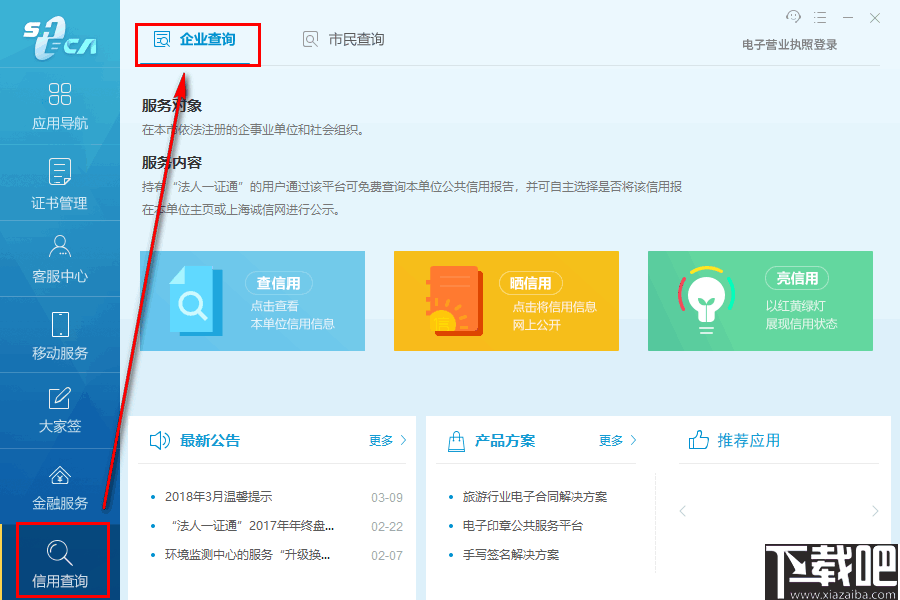Open the 电子营业执照登录 login link
Image resolution: width=900 pixels, height=600 pixels.
pyautogui.click(x=789, y=44)
